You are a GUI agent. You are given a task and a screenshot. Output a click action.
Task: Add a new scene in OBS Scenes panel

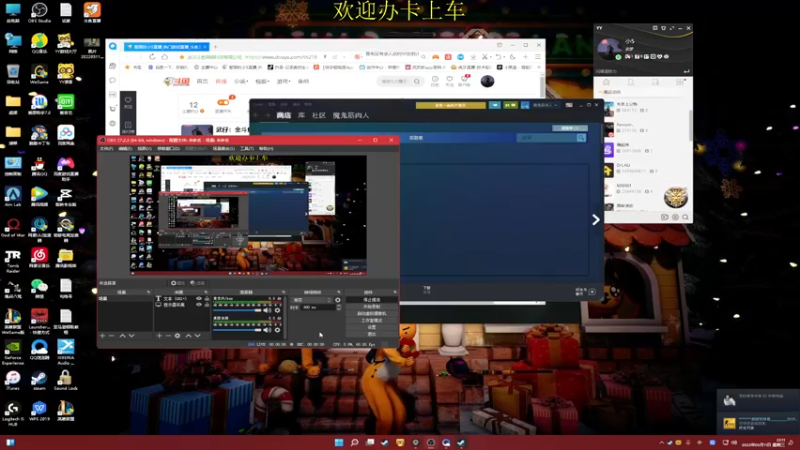tap(103, 336)
